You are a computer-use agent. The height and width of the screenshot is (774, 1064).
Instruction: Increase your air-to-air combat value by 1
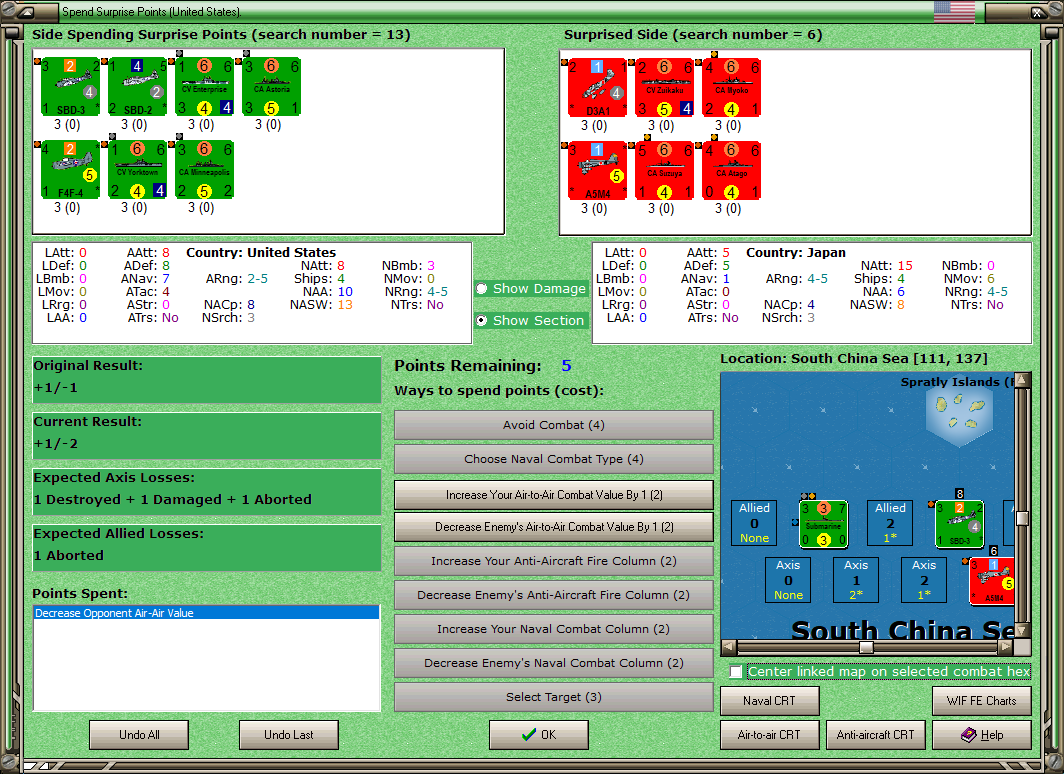coord(554,495)
